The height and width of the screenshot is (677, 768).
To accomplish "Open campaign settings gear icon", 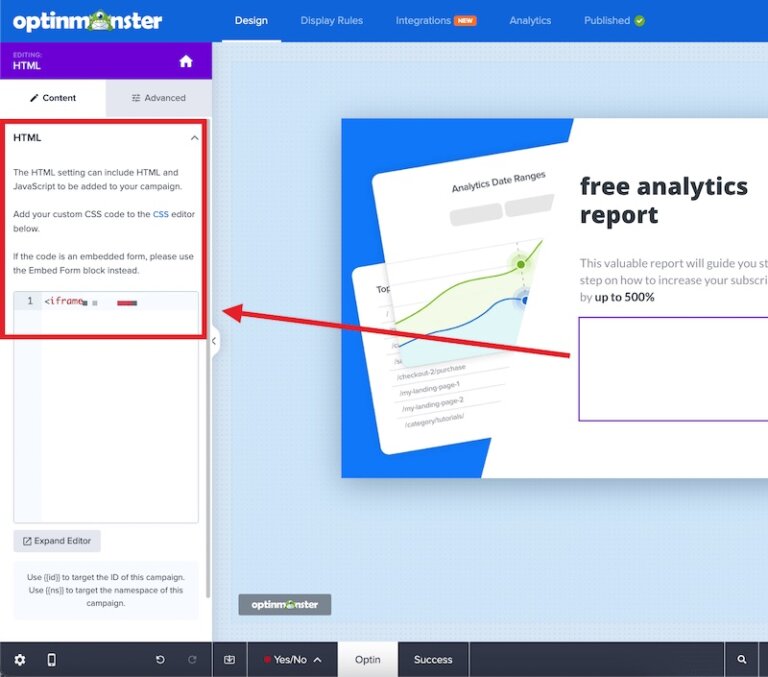I will (x=20, y=660).
